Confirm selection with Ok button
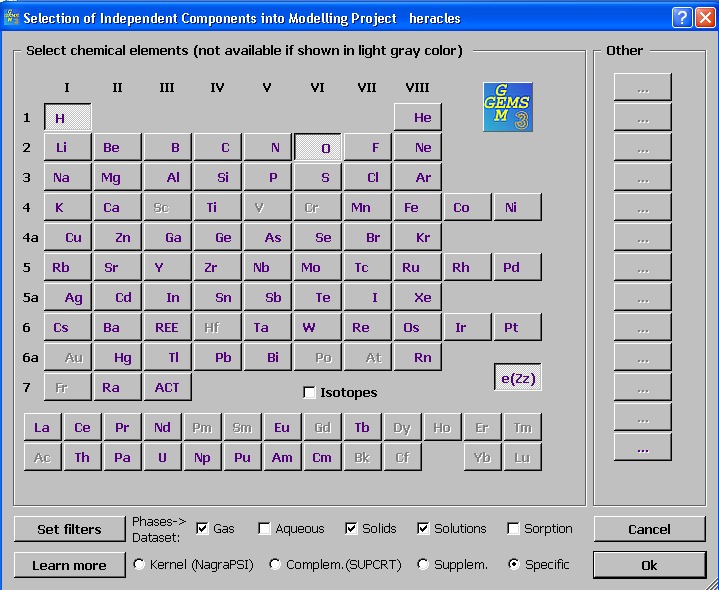Screen dimensions: 719x590 click(x=649, y=565)
